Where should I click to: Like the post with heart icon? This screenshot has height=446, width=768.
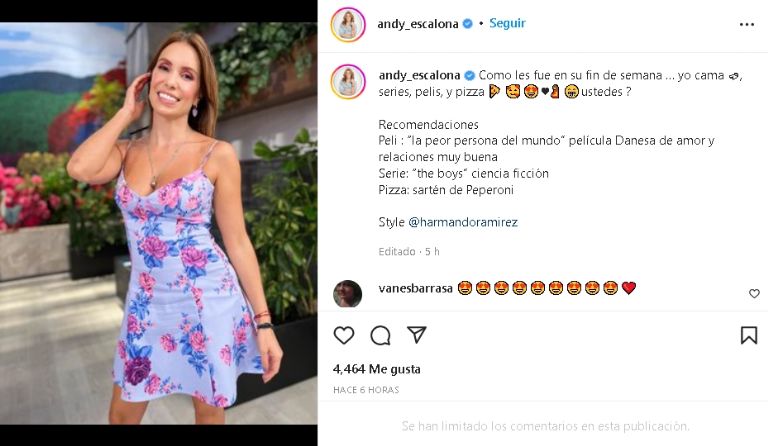coord(344,335)
